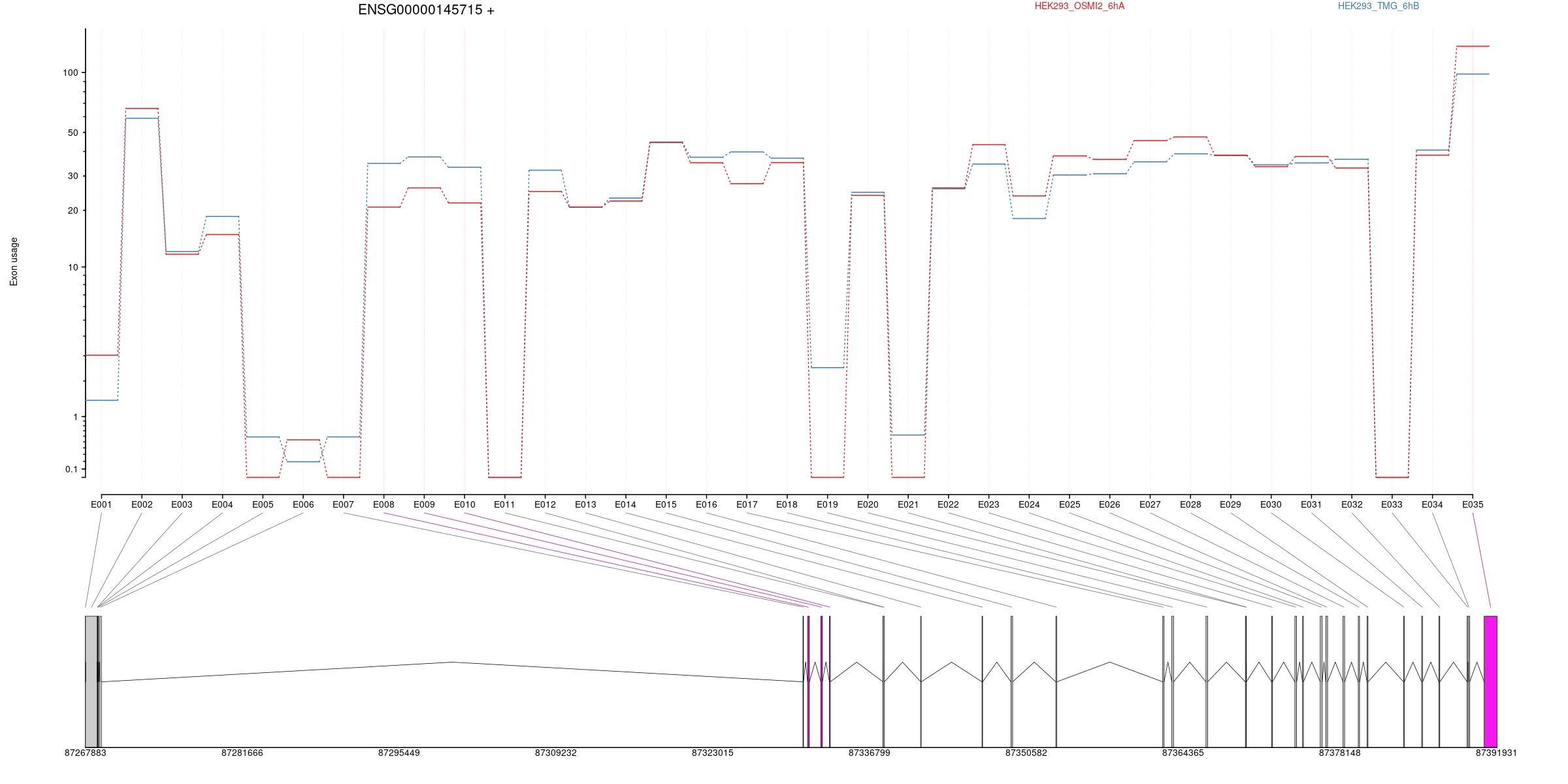Click y-axis tick value 0.1
The image size is (1568, 784).
point(72,469)
